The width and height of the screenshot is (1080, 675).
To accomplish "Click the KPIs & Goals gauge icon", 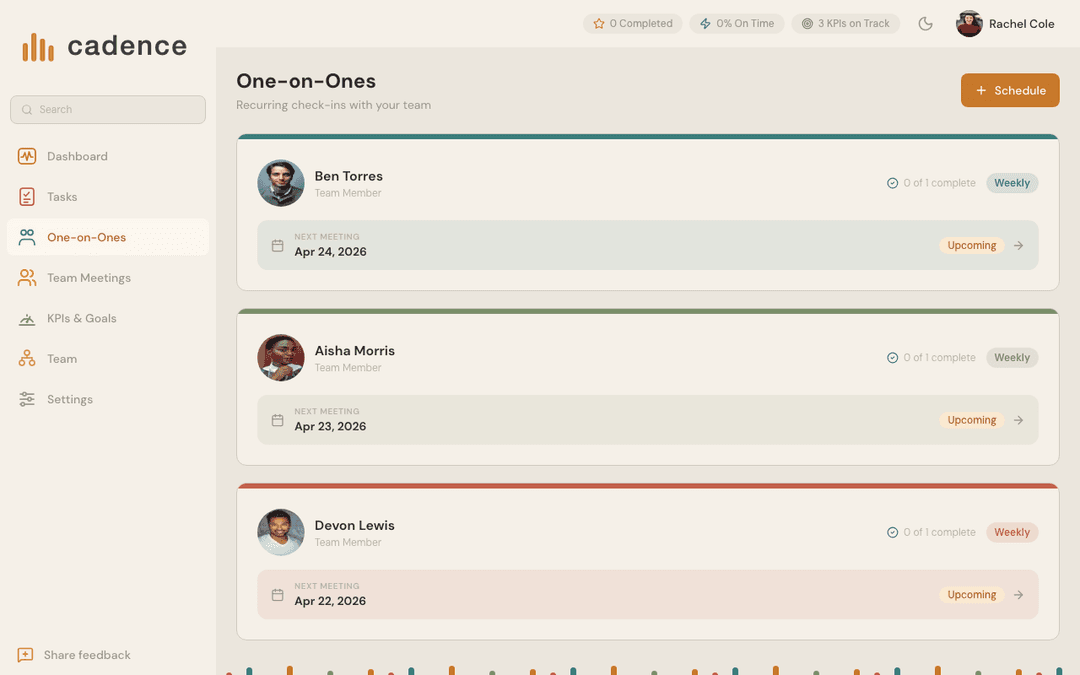I will (27, 319).
